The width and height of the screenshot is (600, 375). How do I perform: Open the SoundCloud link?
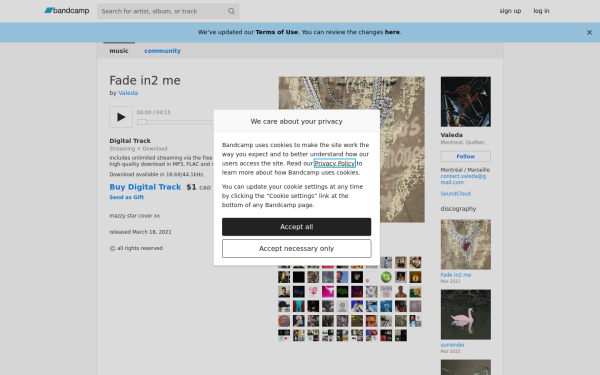[455, 194]
